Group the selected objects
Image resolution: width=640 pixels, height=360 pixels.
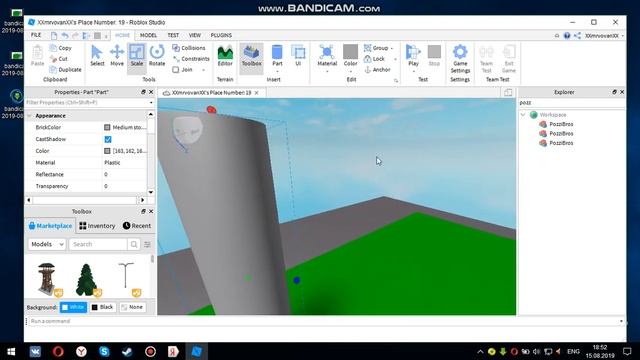[x=376, y=48]
